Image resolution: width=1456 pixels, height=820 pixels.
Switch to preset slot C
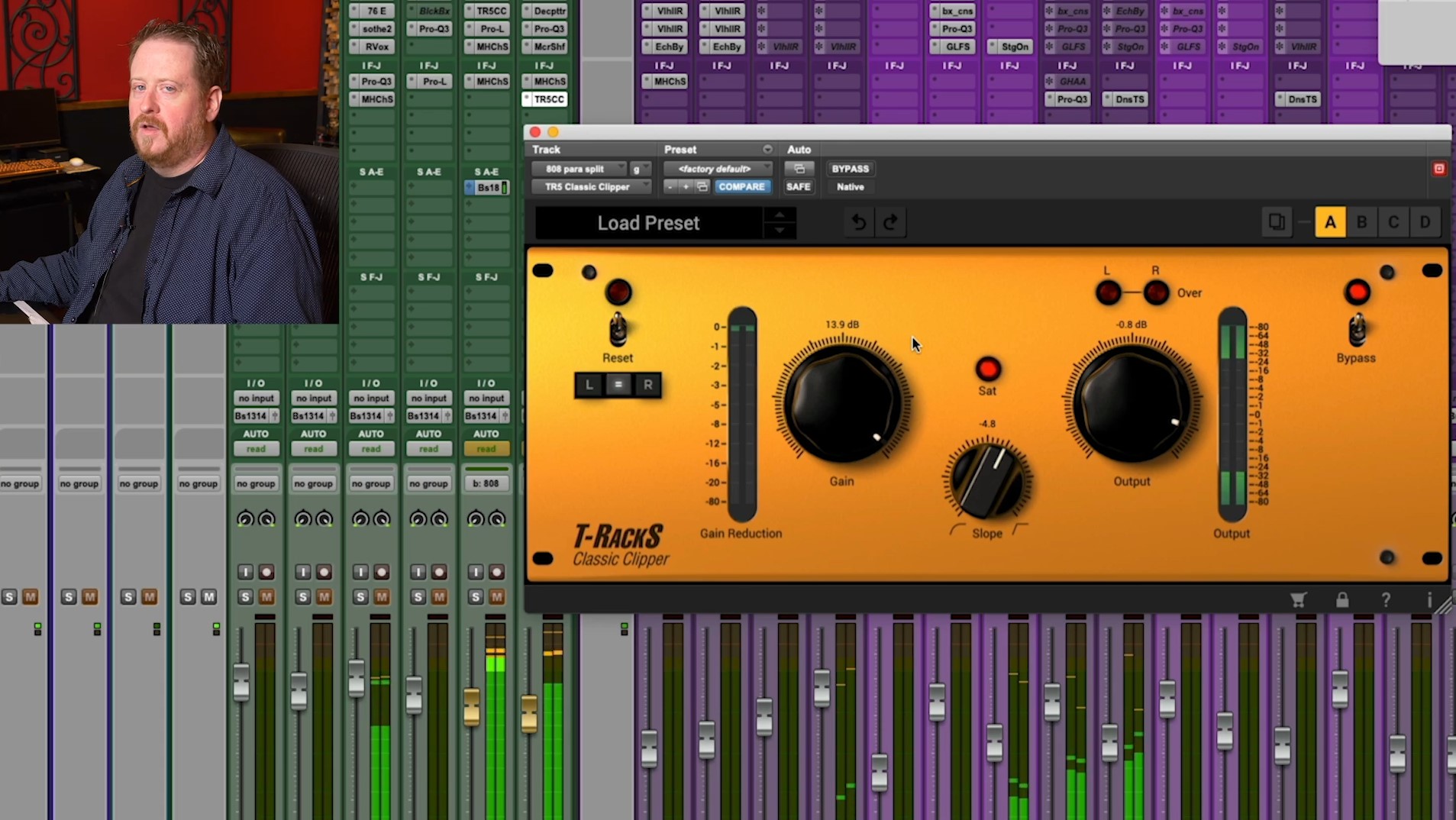pyautogui.click(x=1393, y=222)
